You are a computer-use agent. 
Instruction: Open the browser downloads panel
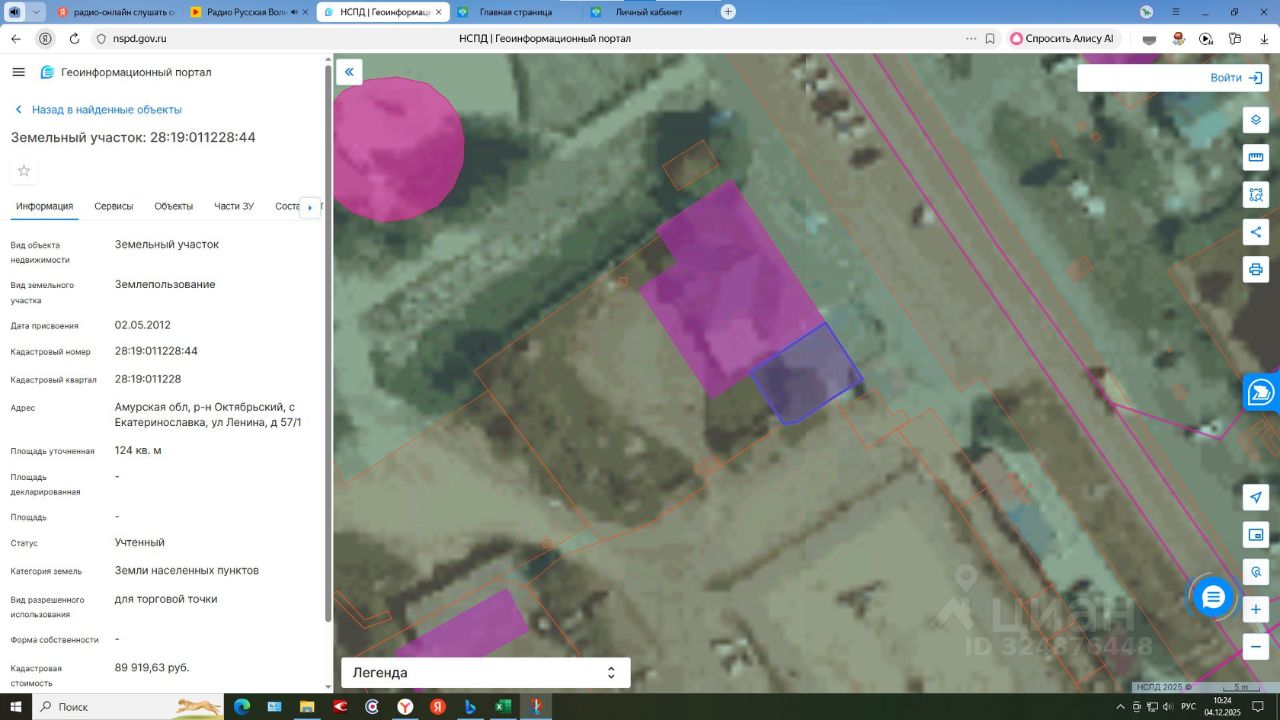coord(1264,39)
